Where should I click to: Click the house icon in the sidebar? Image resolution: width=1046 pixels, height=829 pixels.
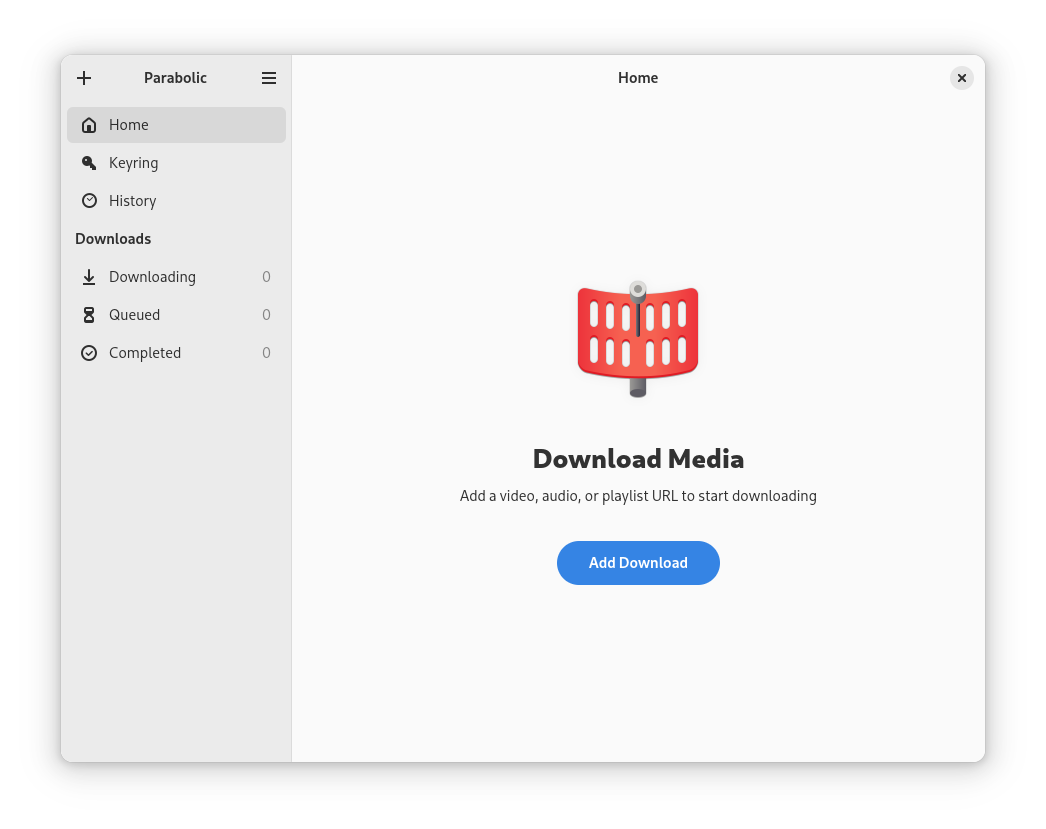tap(89, 125)
